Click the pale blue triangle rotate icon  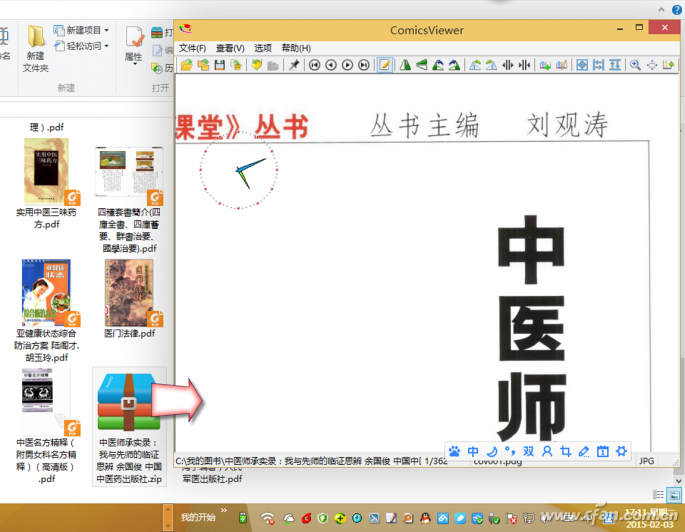point(475,66)
